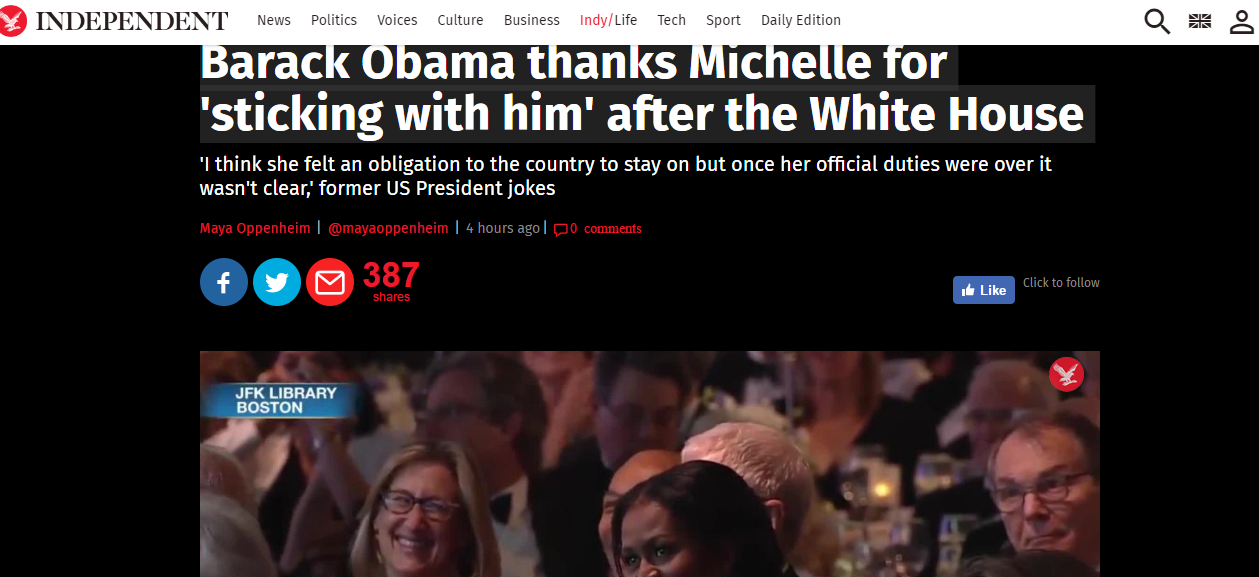Share the article by email icon
Viewport: 1259px width, 577px height.
[330, 282]
